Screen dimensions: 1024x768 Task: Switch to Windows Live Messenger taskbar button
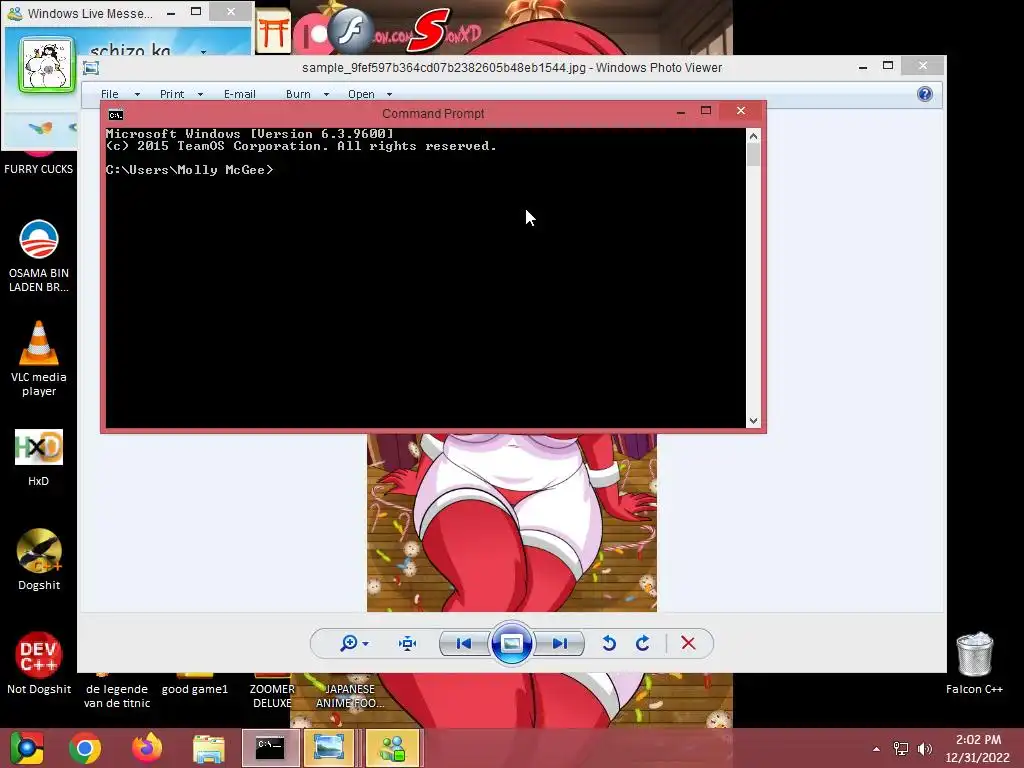392,748
